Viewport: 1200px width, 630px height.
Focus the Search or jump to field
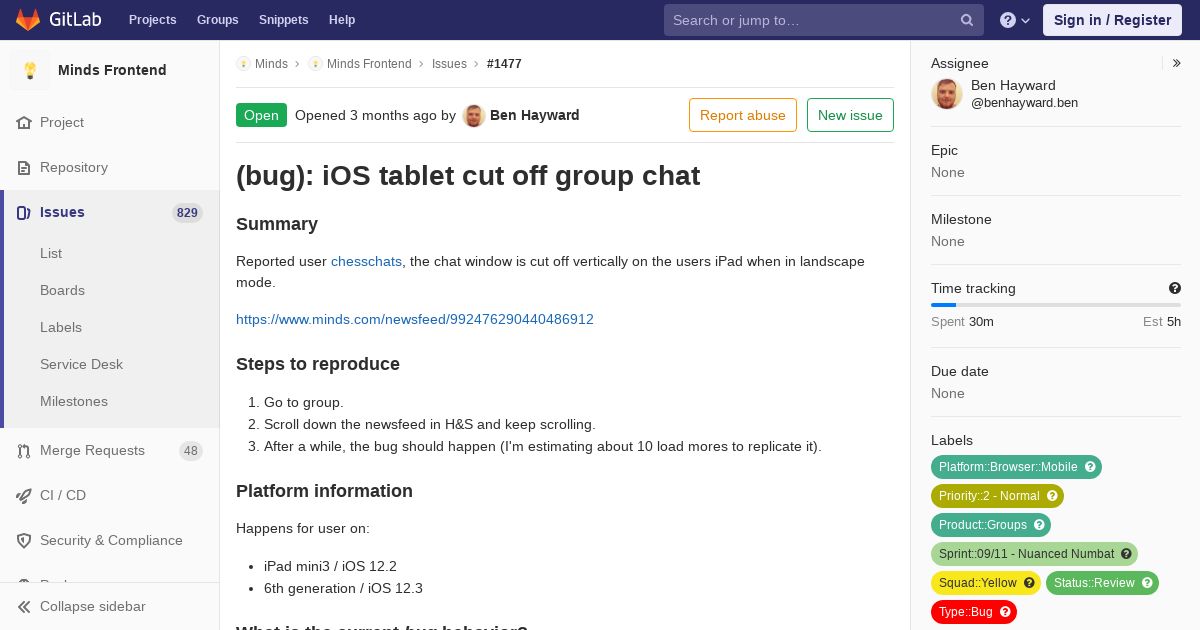click(x=824, y=20)
